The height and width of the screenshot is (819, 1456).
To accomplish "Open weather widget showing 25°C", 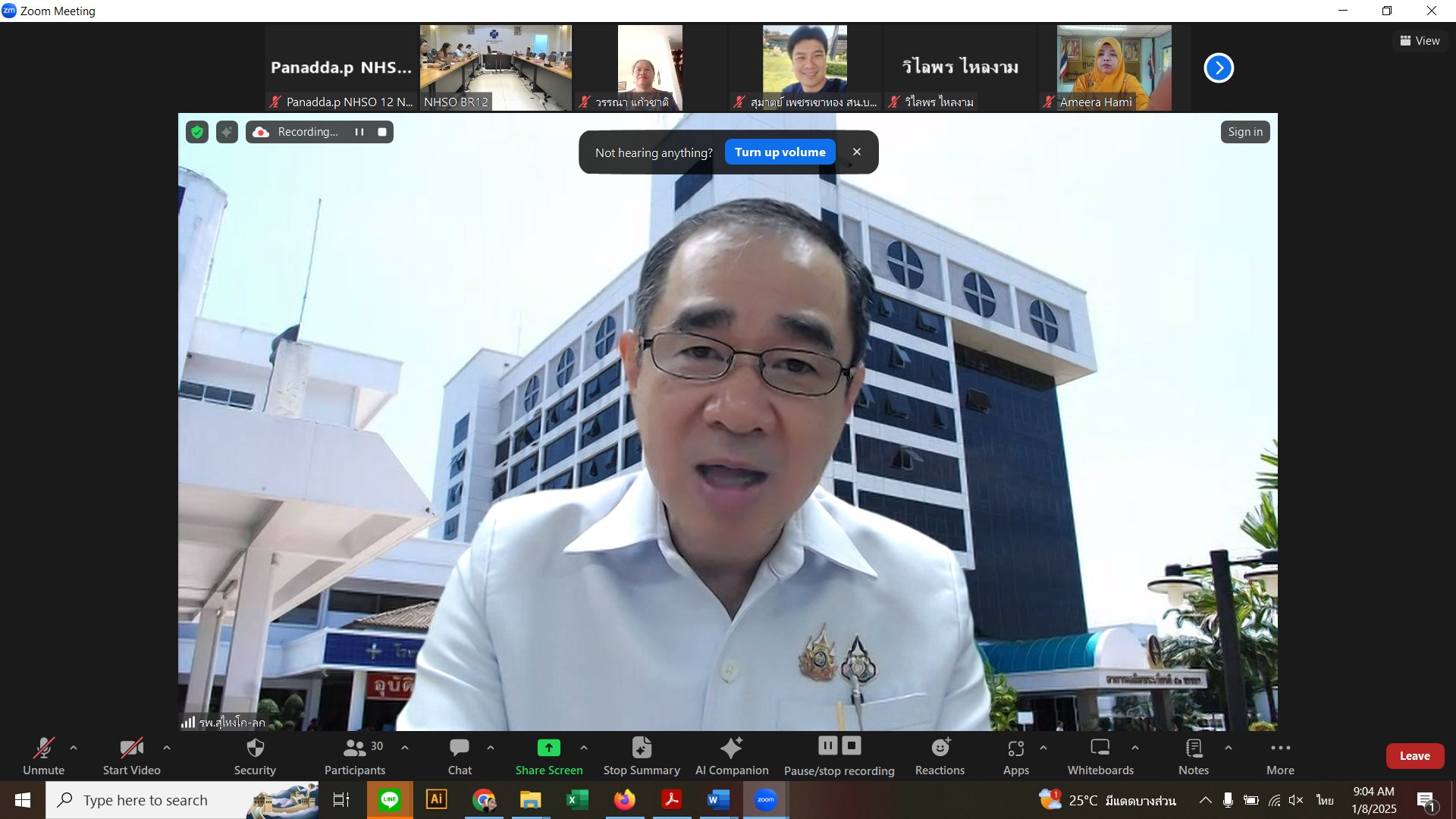I will (1107, 800).
